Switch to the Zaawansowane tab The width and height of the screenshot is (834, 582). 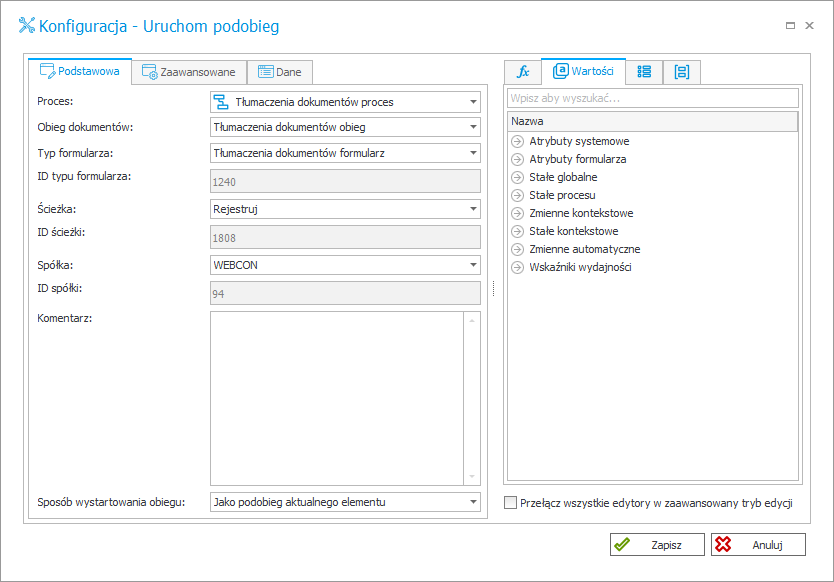pos(189,72)
